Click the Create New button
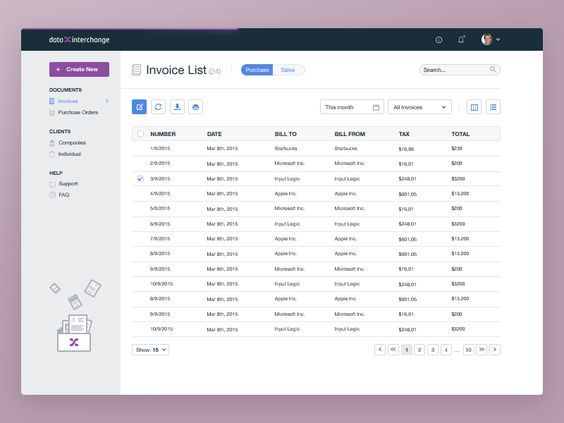The width and height of the screenshot is (564, 423). 79,69
